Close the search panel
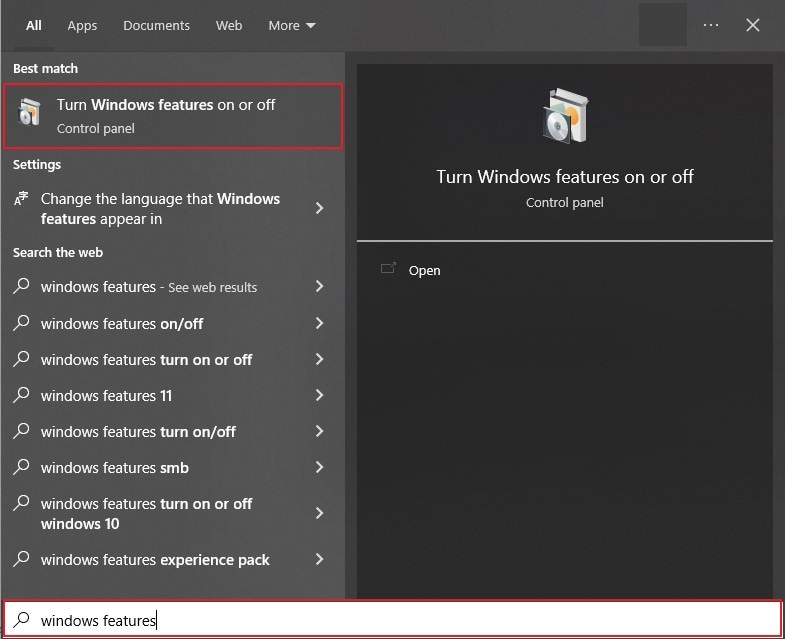785x639 pixels. tap(752, 25)
